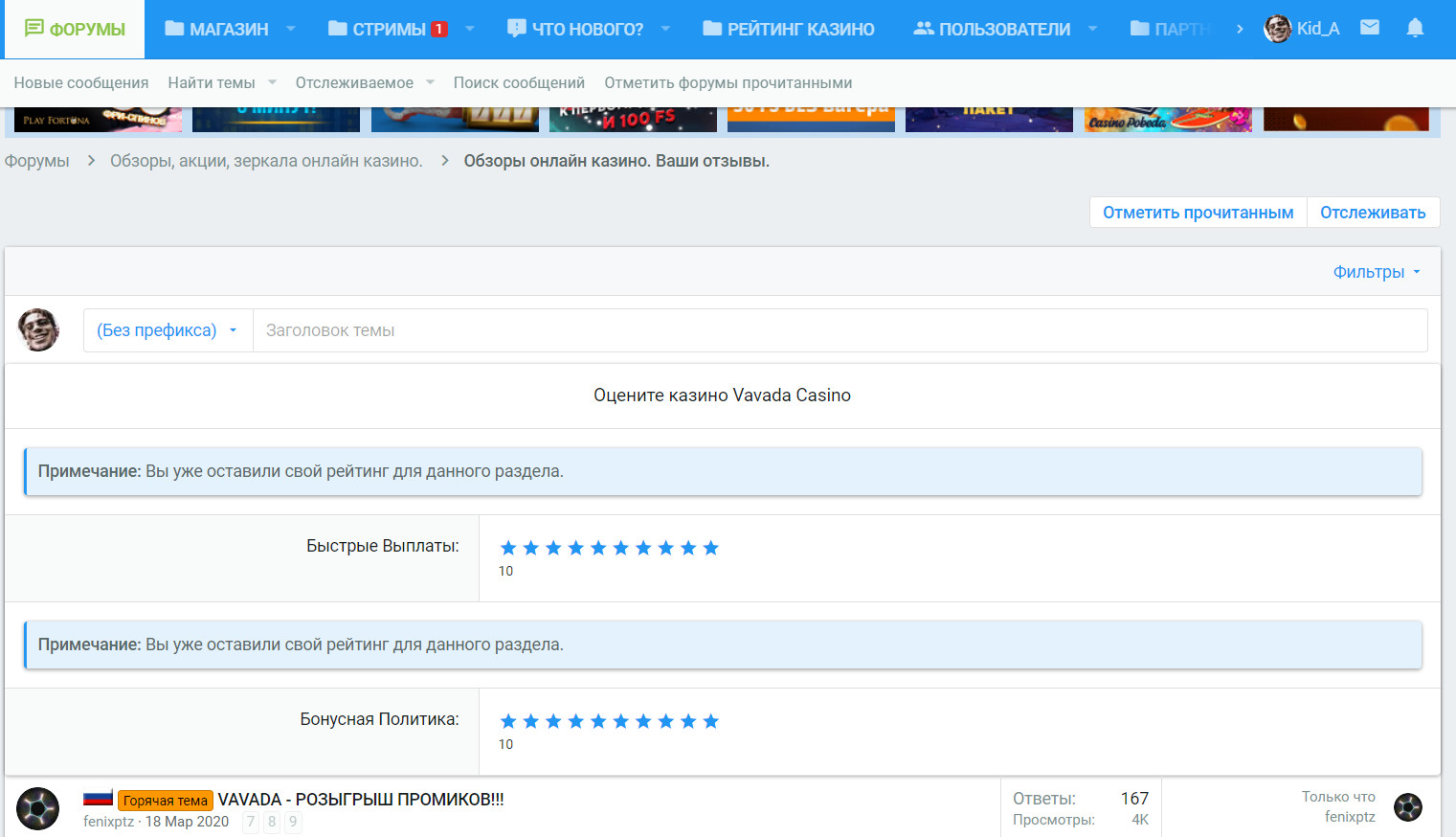Go to thread page 9
Screen dimensions: 1456x837
coord(293,822)
